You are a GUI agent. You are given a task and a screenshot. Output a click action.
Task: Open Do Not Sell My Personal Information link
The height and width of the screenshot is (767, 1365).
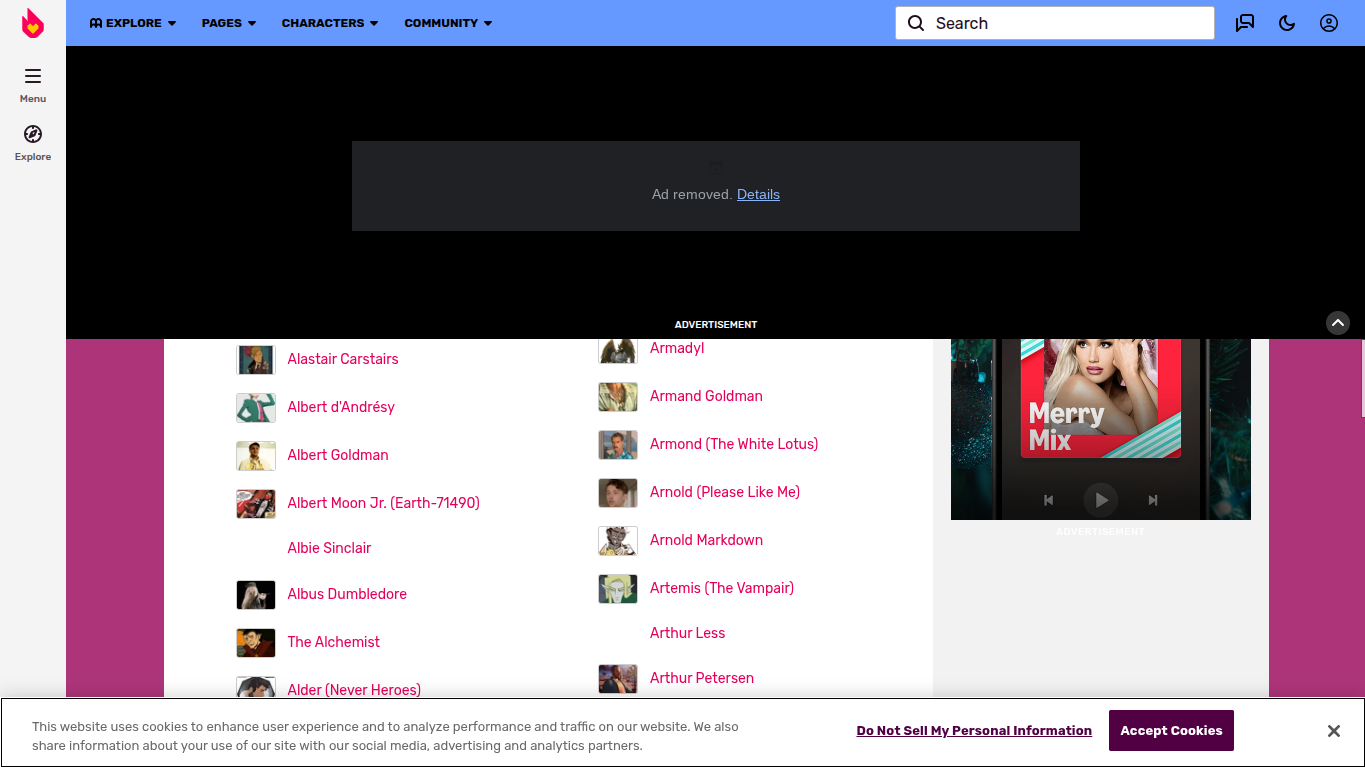tap(974, 730)
